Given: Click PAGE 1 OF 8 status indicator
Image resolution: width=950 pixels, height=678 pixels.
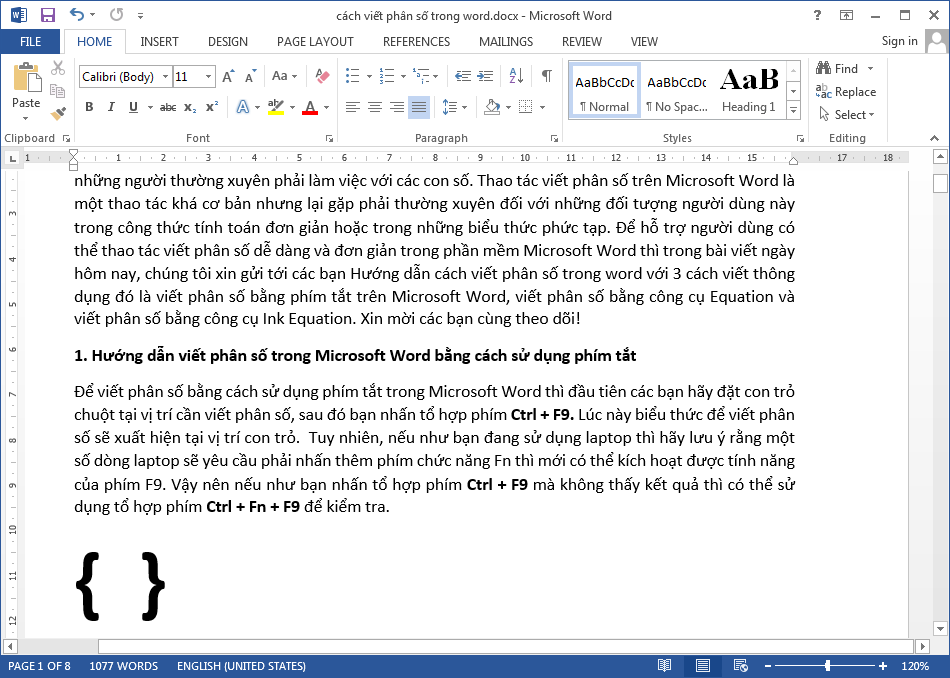Looking at the screenshot, I should [x=39, y=666].
